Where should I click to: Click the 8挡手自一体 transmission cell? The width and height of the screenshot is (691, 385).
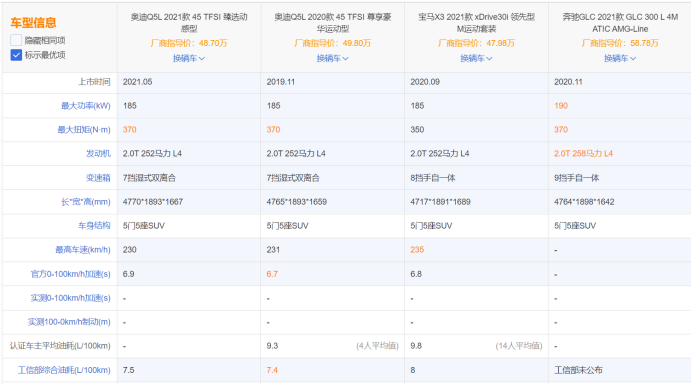coord(433,178)
